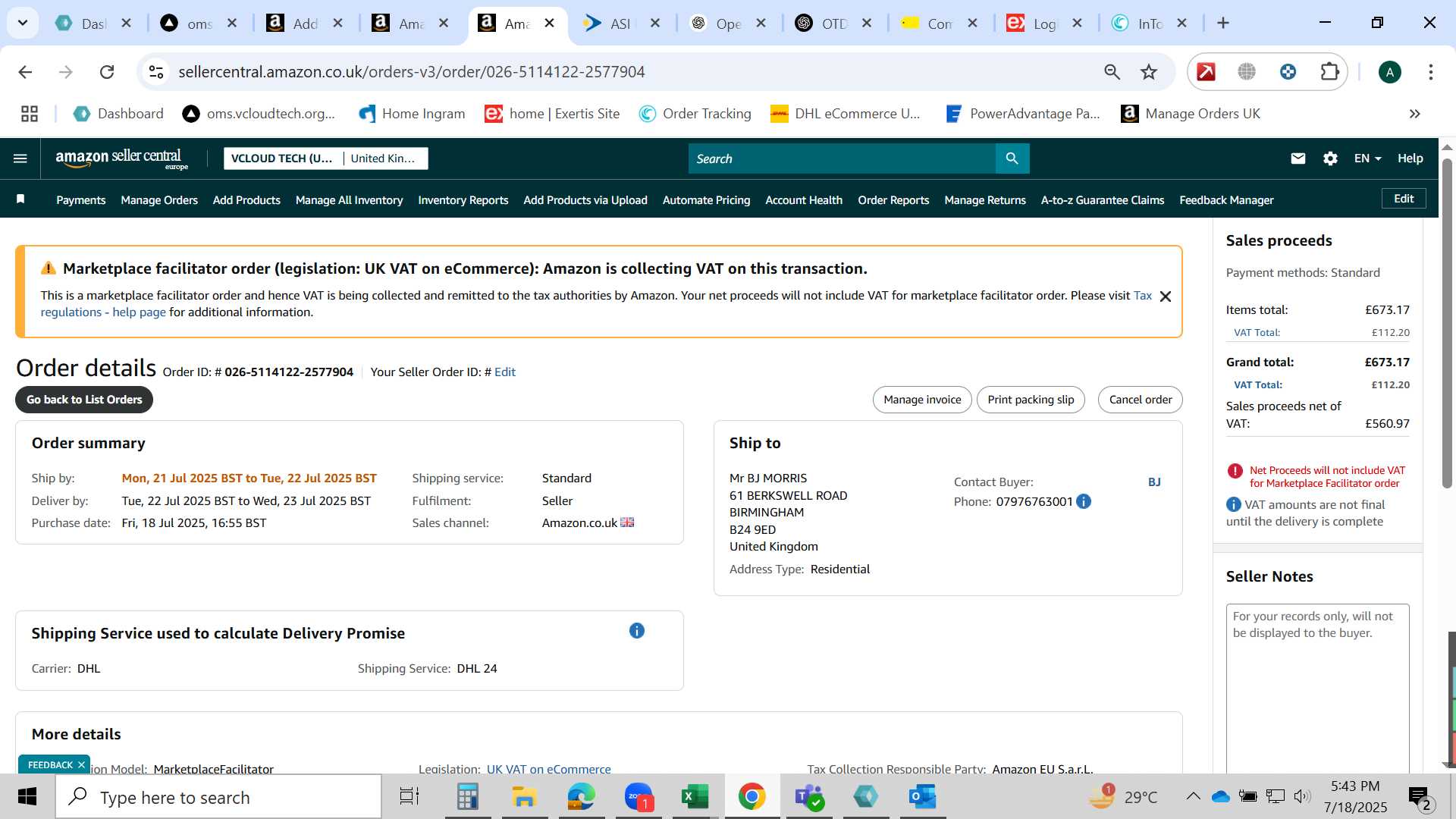The width and height of the screenshot is (1456, 819).
Task: Open the notifications action center
Action: pyautogui.click(x=1420, y=797)
